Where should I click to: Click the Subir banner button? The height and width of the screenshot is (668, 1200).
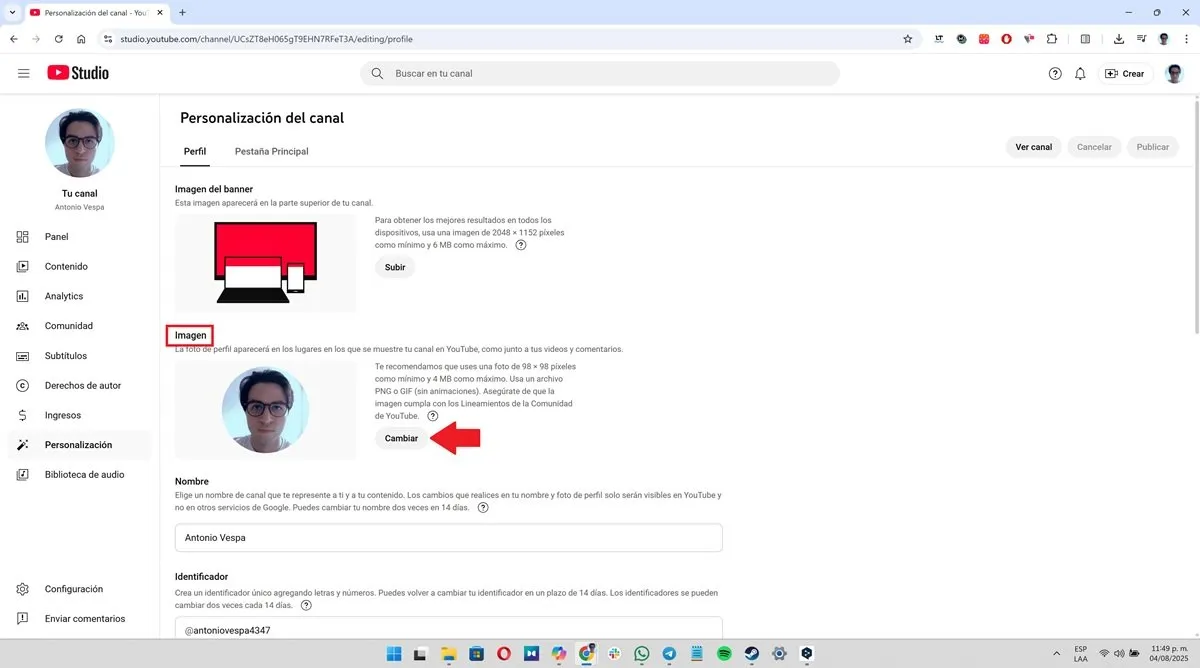tap(395, 267)
